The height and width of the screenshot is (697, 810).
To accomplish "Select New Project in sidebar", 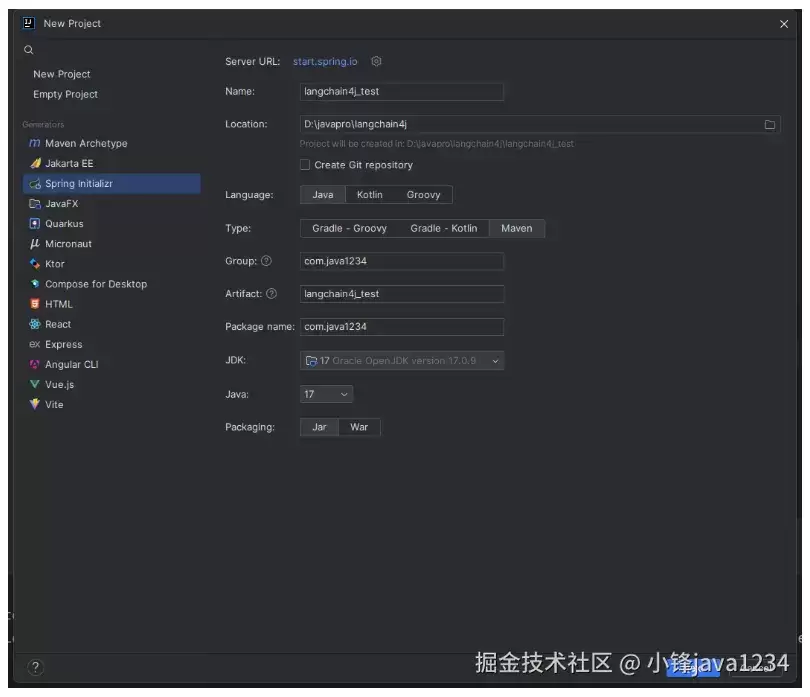I will pyautogui.click(x=61, y=74).
